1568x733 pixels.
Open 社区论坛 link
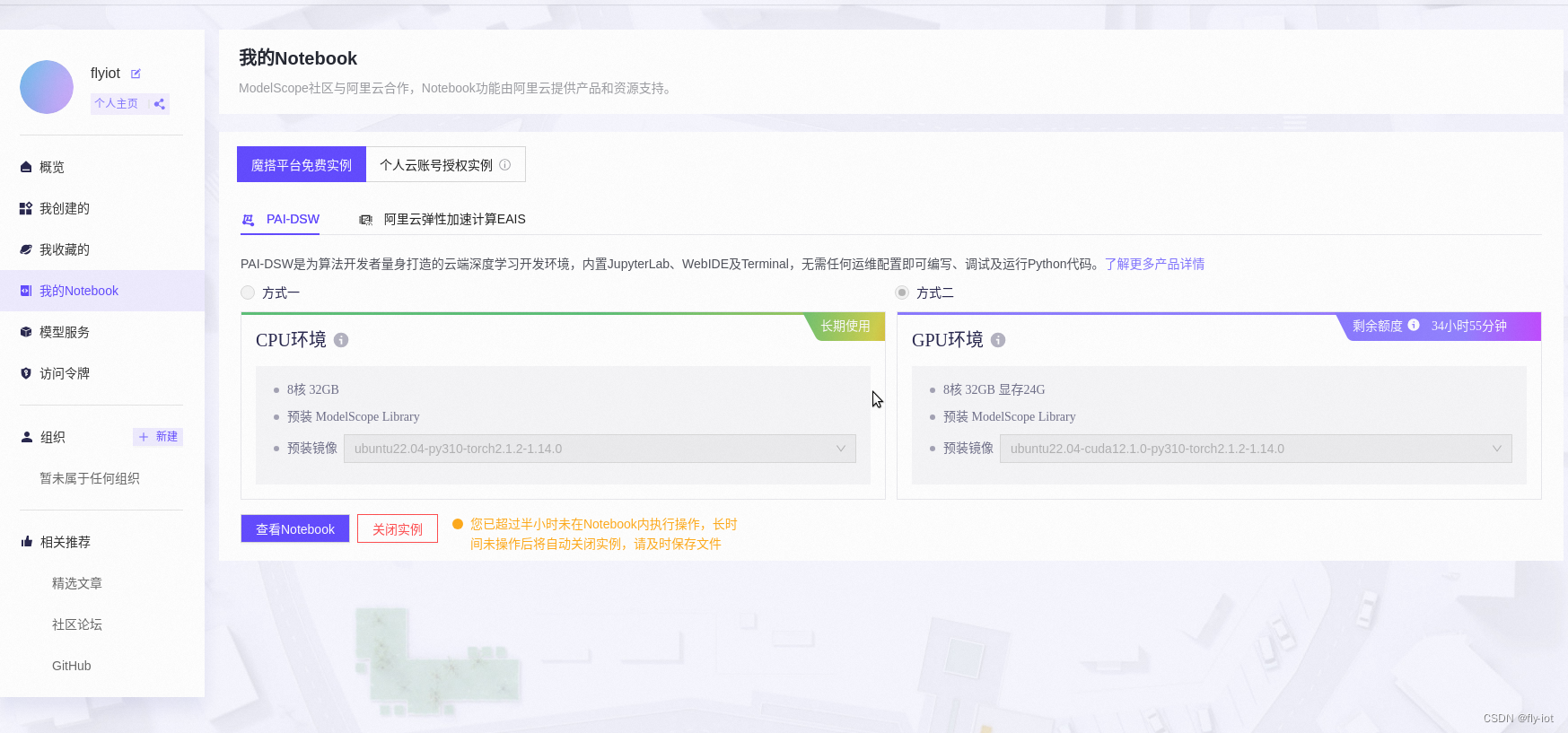pos(77,624)
